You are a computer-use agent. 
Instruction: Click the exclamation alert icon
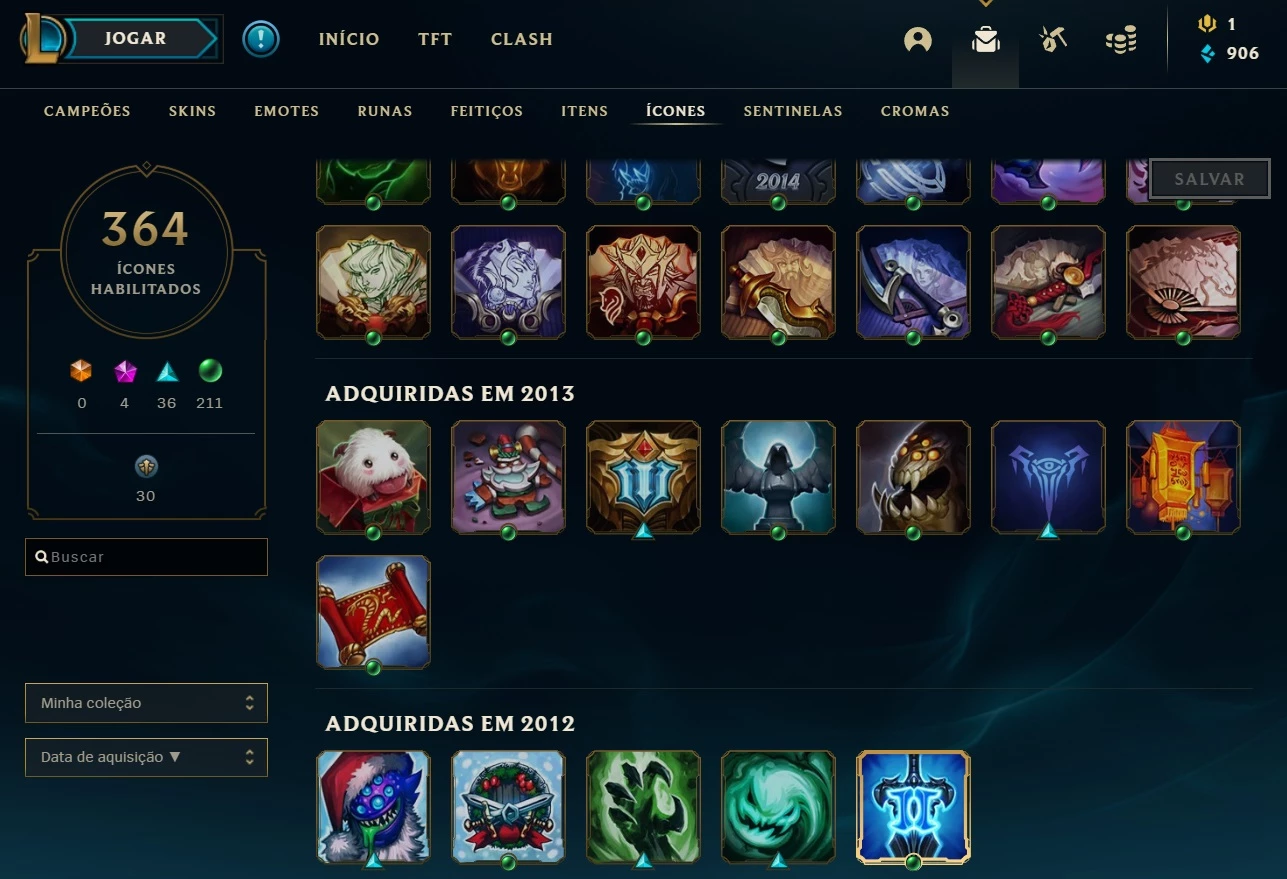click(x=261, y=40)
